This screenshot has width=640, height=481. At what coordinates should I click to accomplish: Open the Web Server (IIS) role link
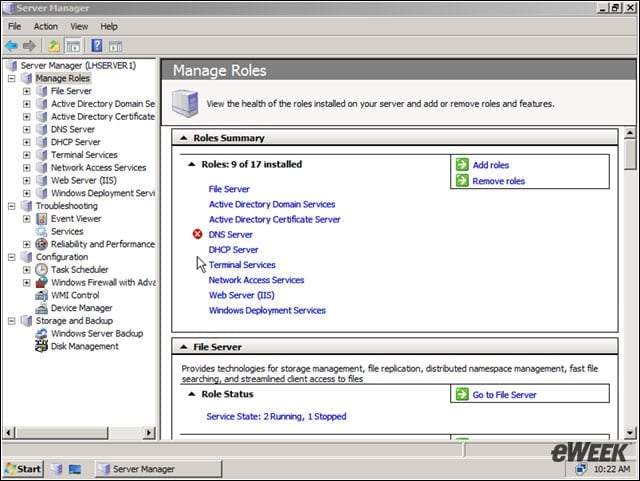coord(242,295)
